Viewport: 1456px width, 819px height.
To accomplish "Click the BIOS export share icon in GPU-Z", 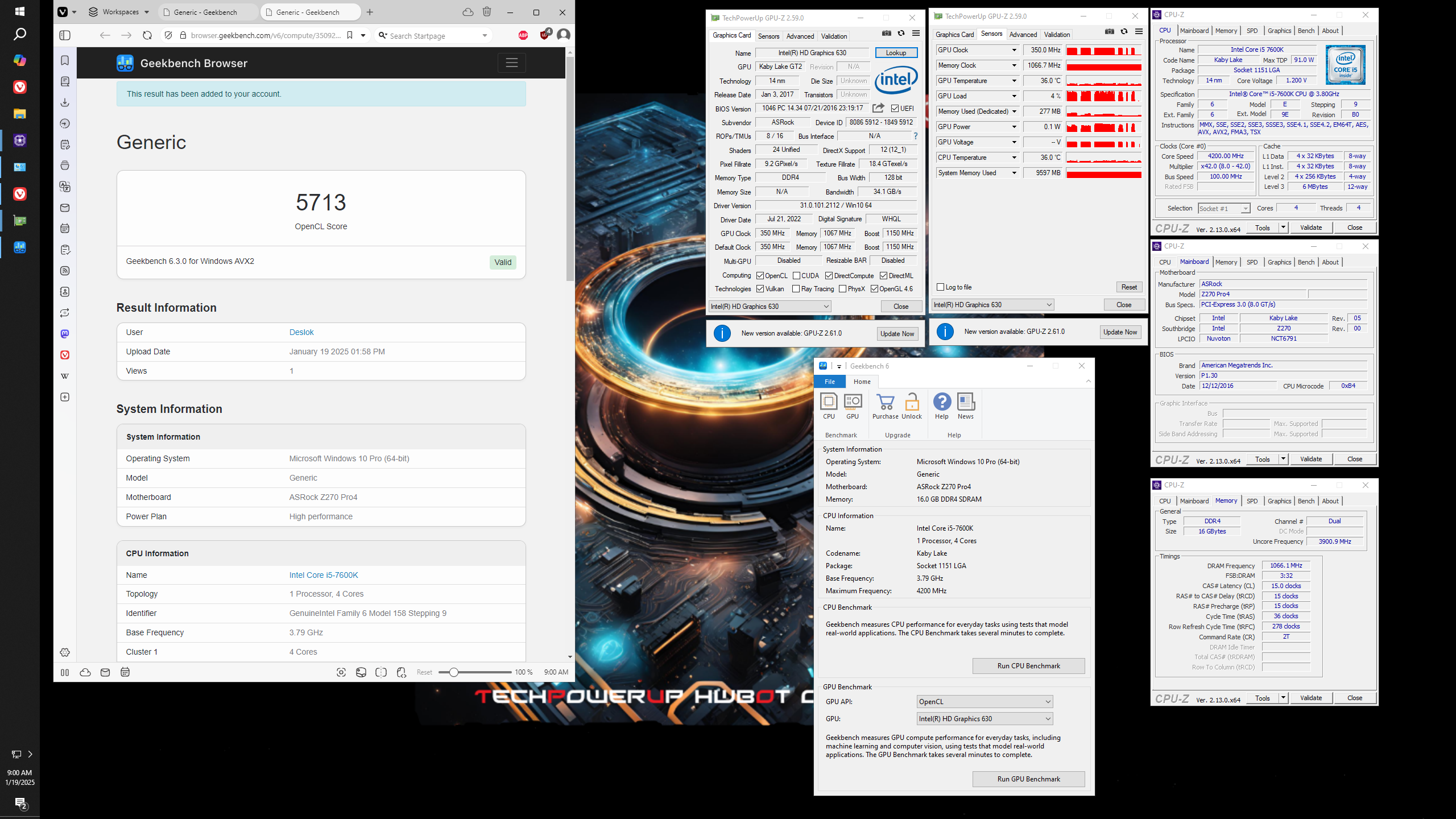I will click(x=879, y=108).
